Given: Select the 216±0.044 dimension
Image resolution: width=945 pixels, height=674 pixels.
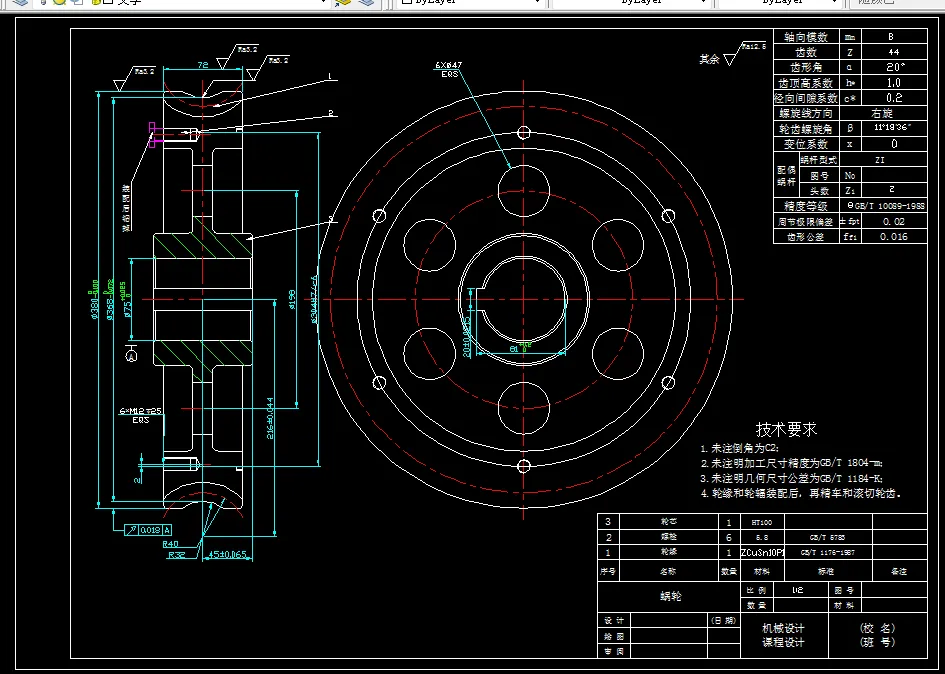Looking at the screenshot, I should click(x=270, y=418).
